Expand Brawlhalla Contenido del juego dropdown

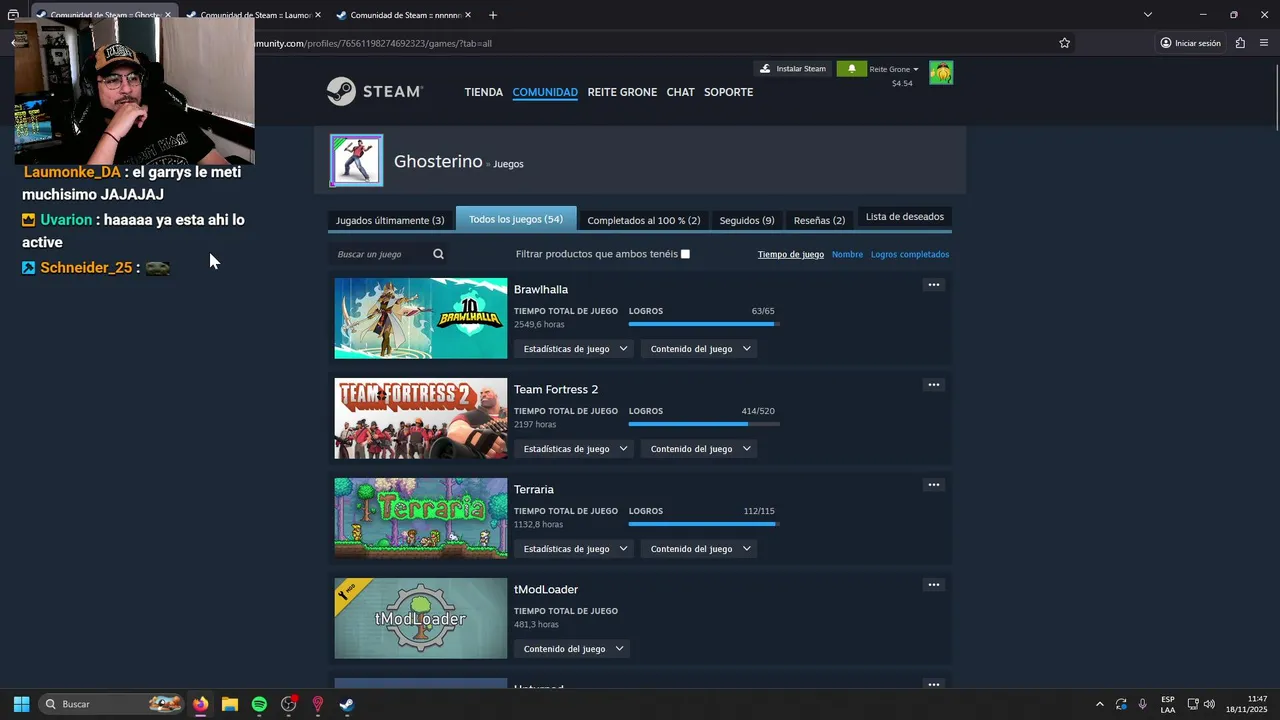tap(699, 349)
